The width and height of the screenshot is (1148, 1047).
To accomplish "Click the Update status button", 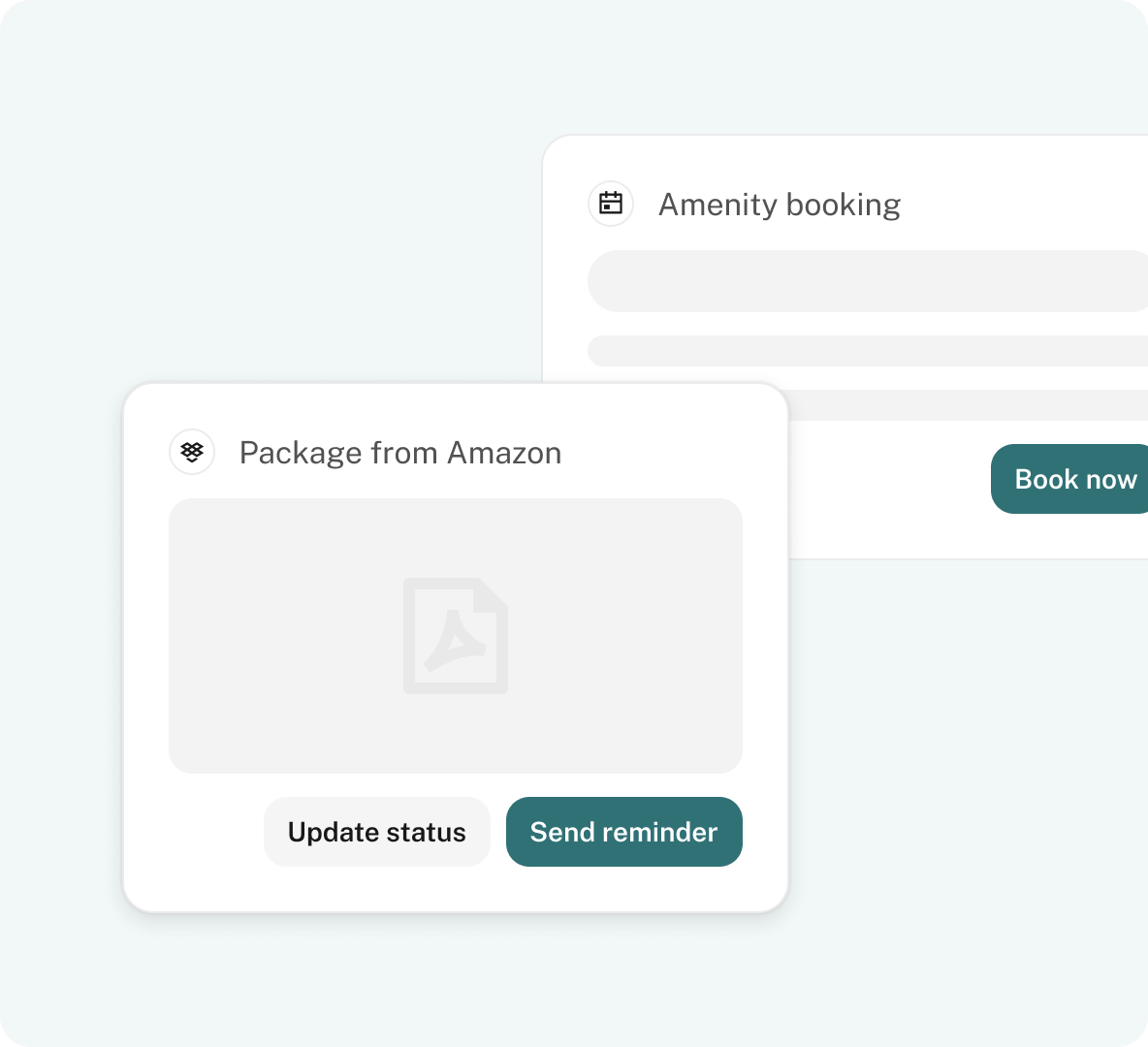I will pos(376,832).
